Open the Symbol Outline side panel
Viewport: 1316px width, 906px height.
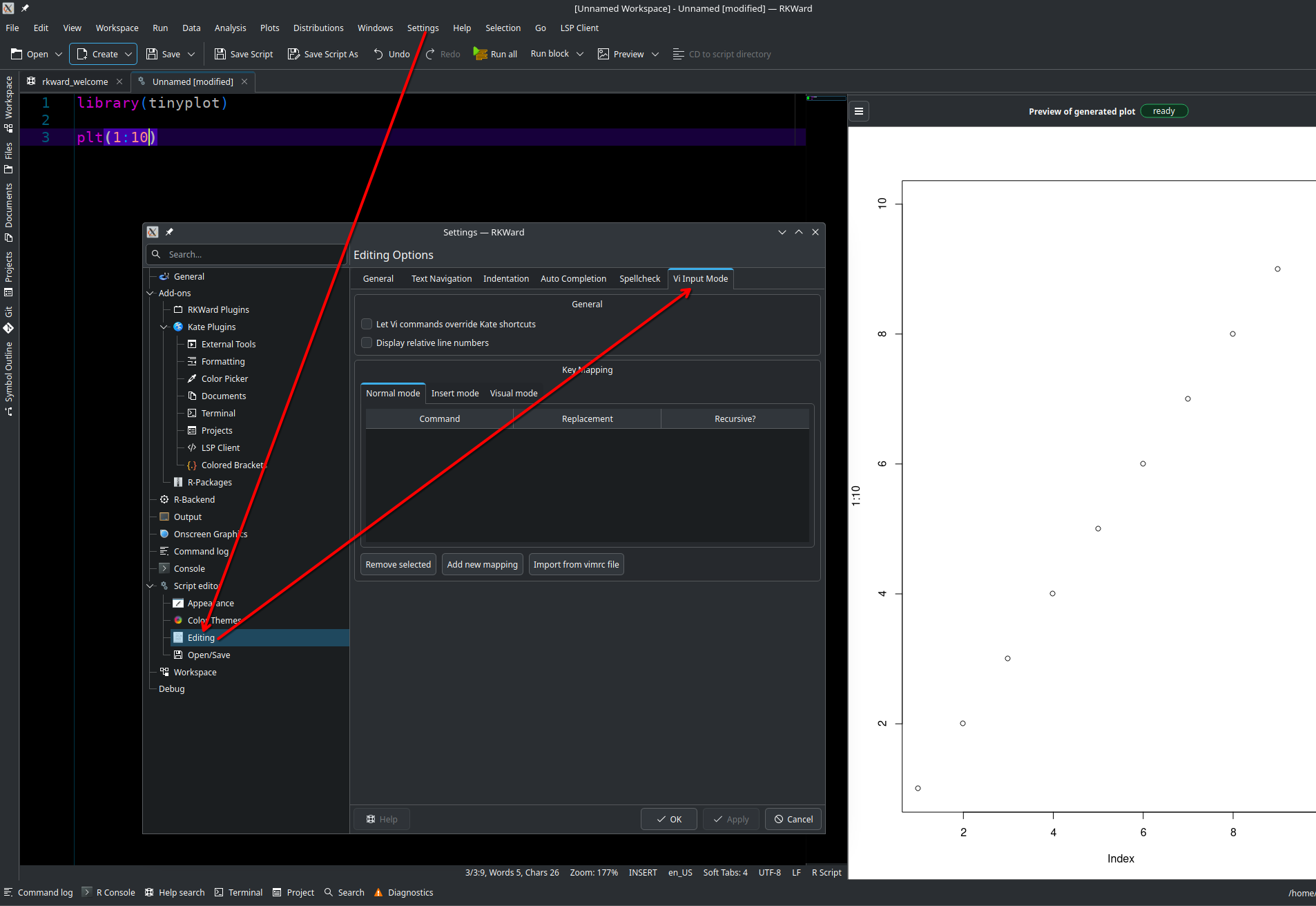[9, 378]
